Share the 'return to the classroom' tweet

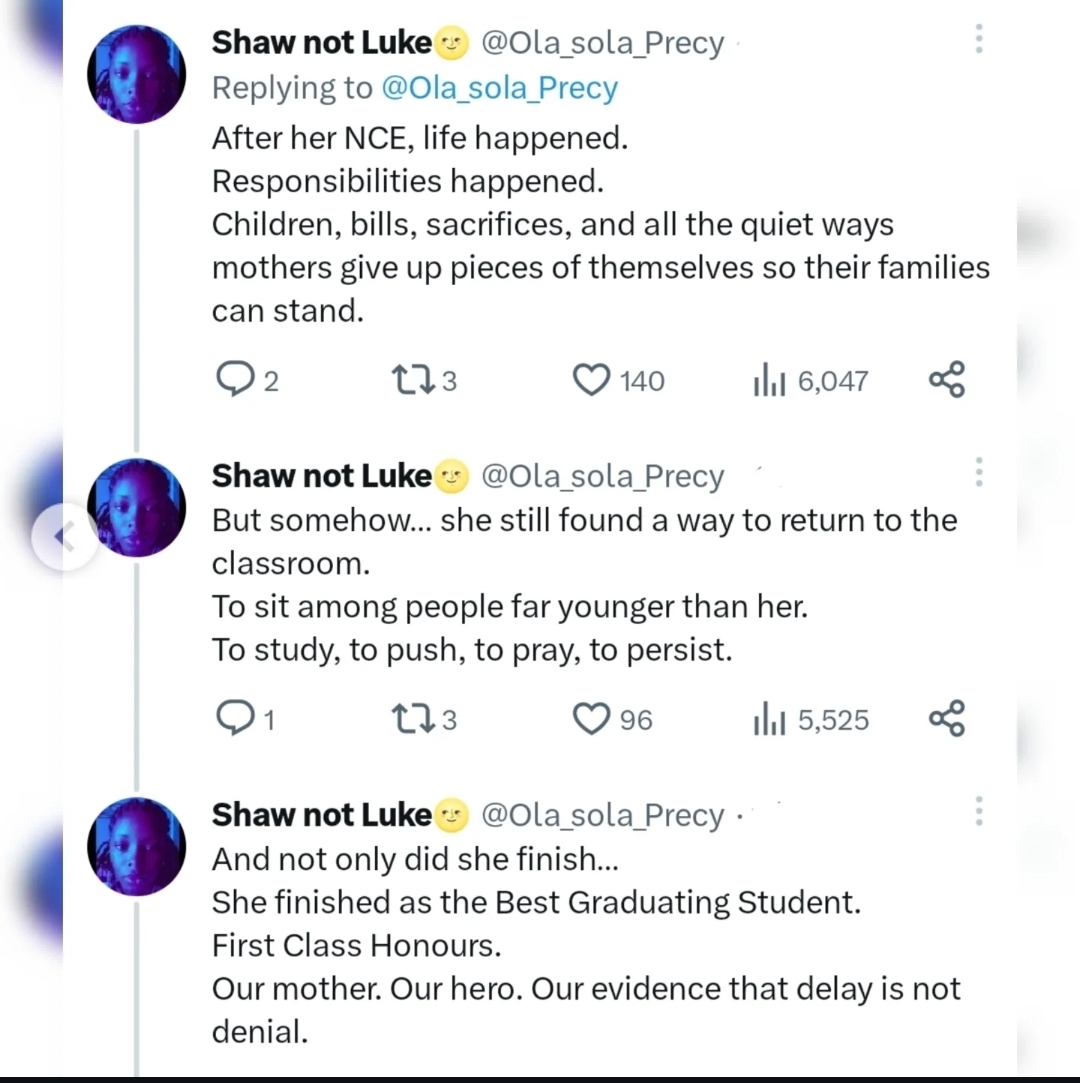pyautogui.click(x=946, y=719)
